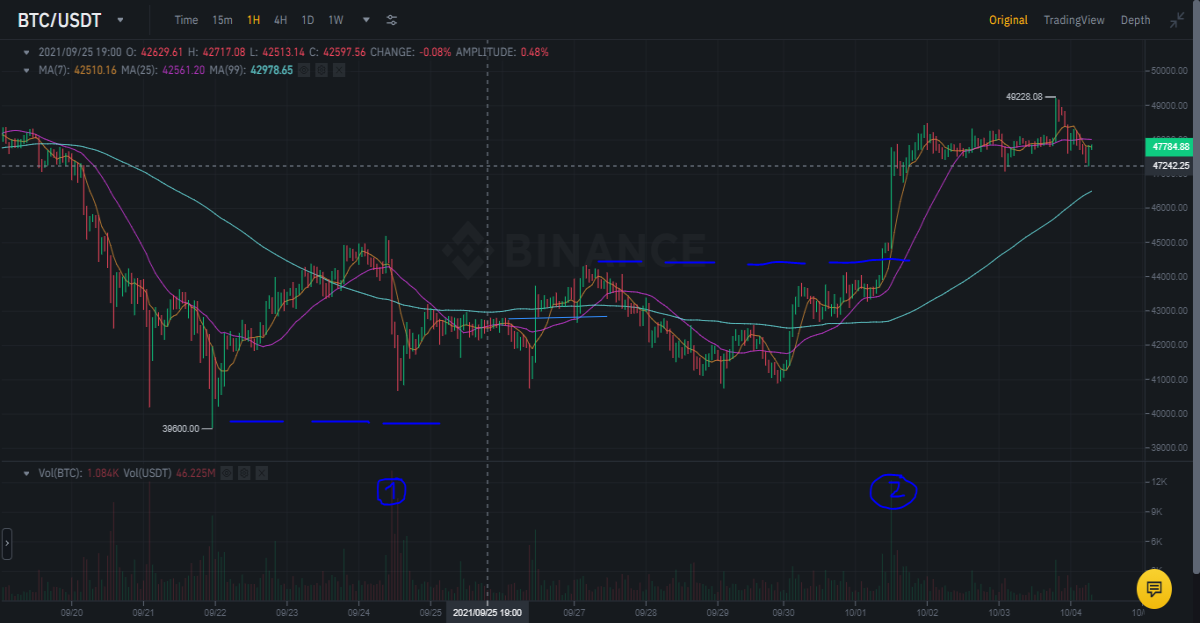The image size is (1200, 623).
Task: Click the Vol(USDT) value 46.225M
Action: pos(195,473)
